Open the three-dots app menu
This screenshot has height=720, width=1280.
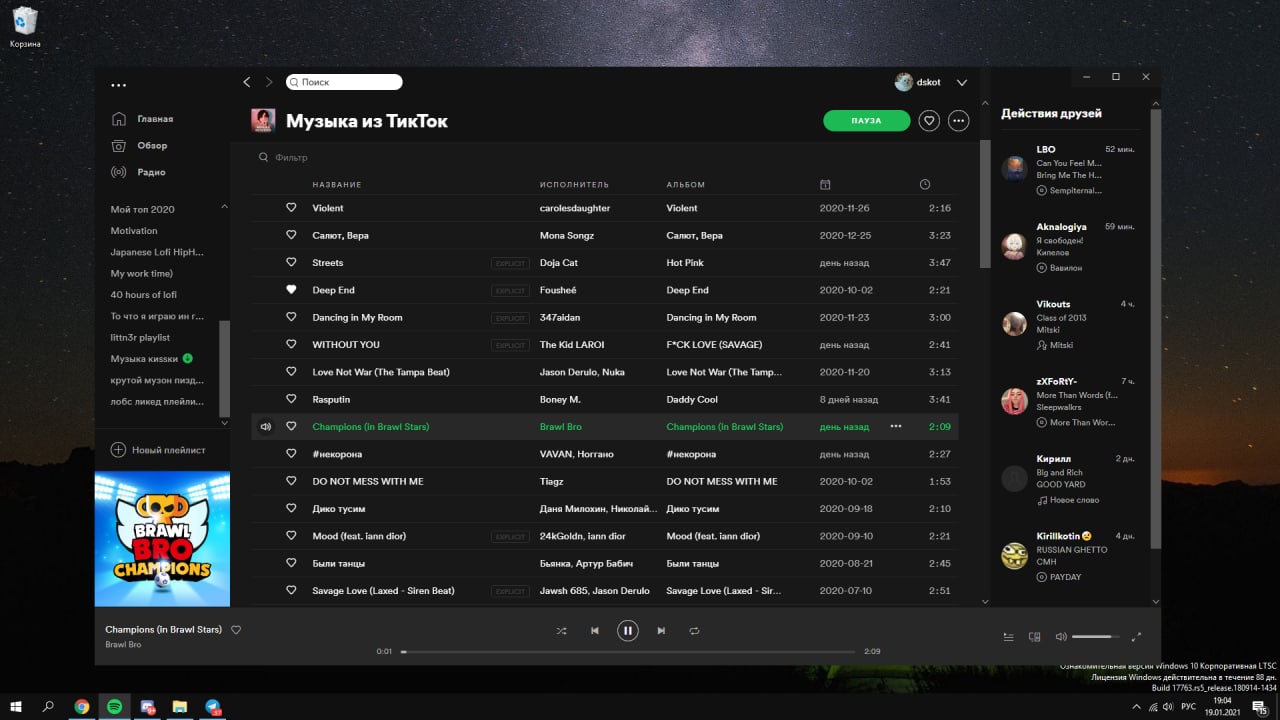(119, 86)
